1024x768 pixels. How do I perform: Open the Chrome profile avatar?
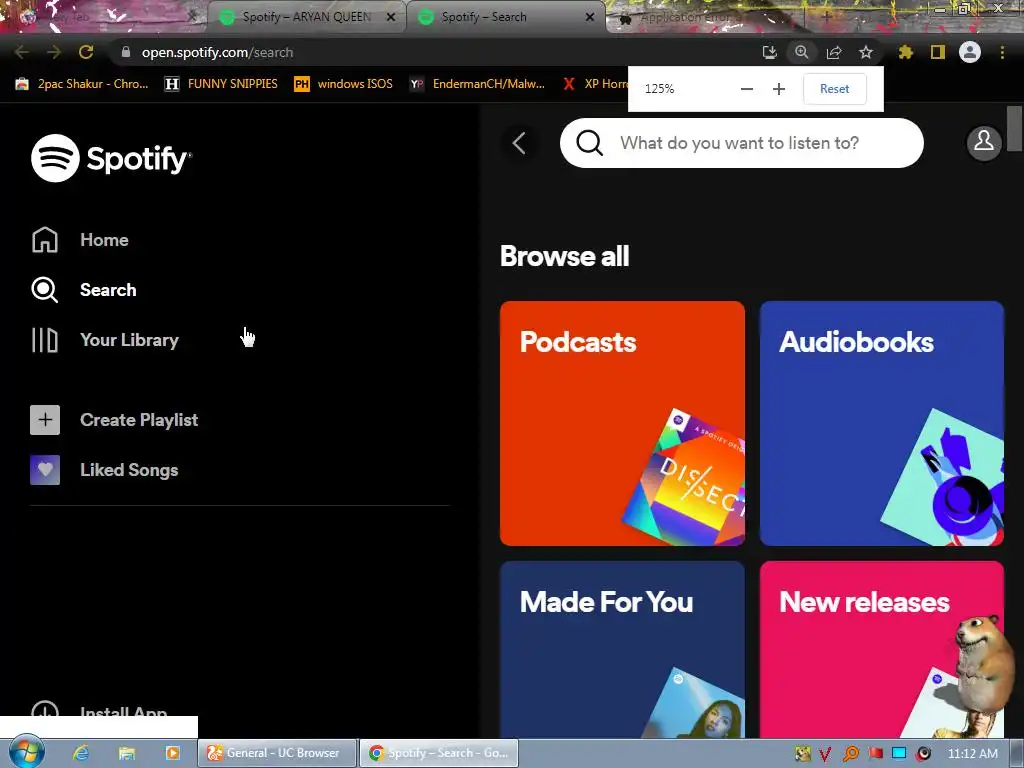970,52
